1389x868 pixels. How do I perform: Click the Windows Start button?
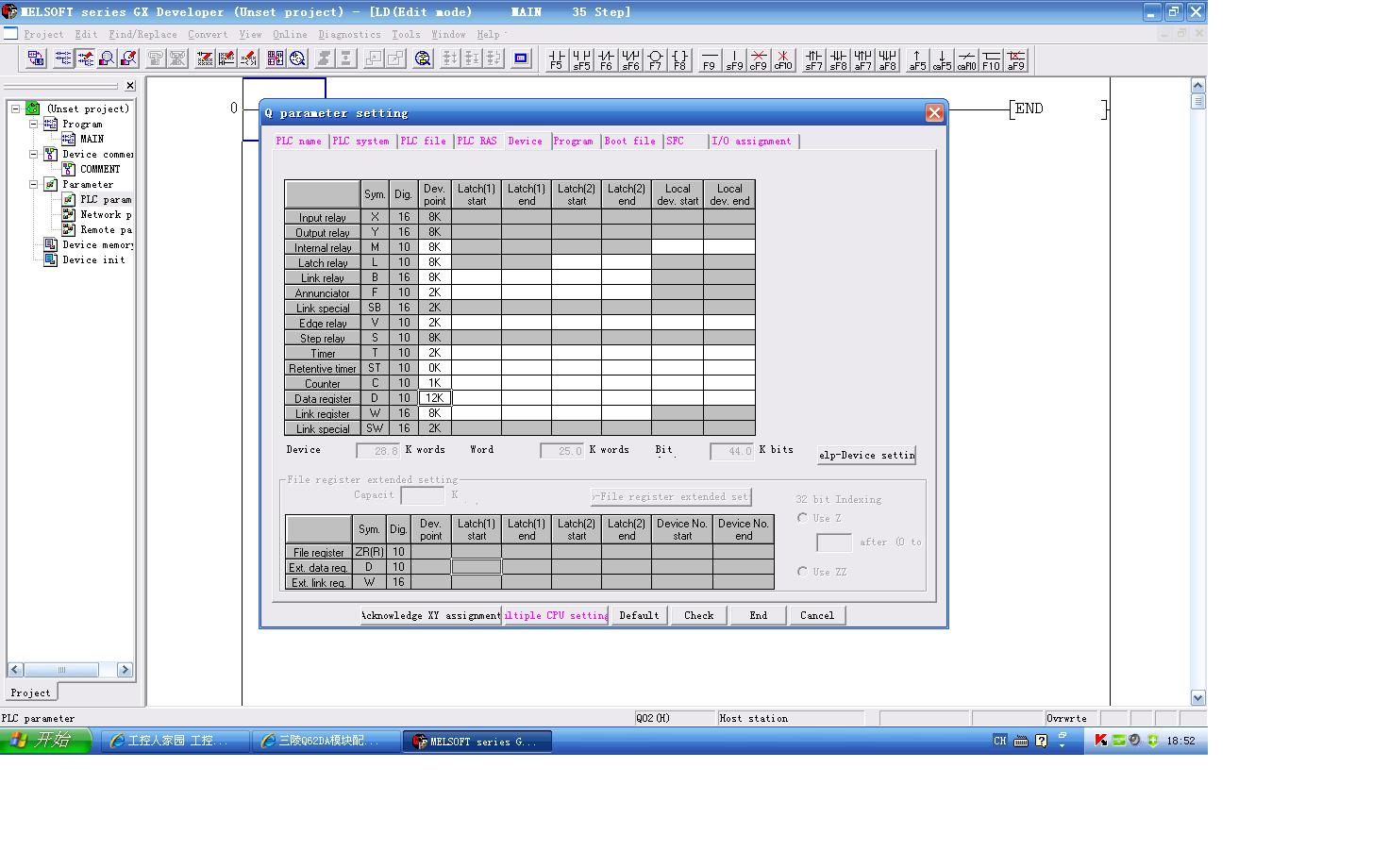(45, 741)
